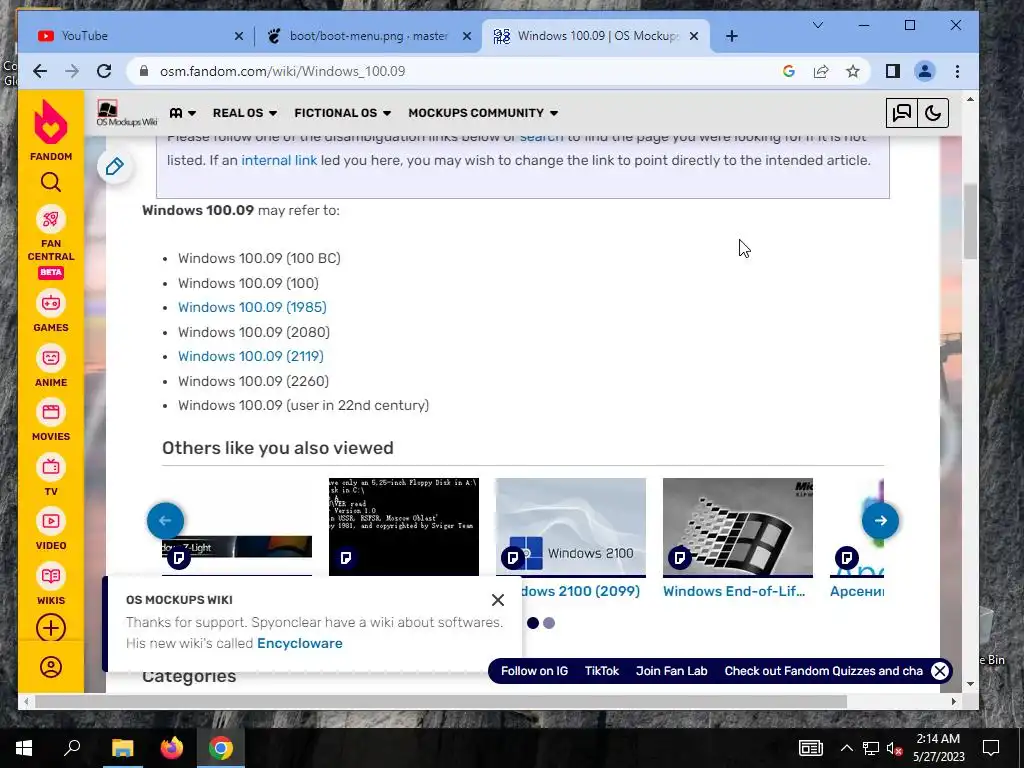Viewport: 1024px width, 768px height.
Task: Open the search link in notice
Action: click(541, 139)
